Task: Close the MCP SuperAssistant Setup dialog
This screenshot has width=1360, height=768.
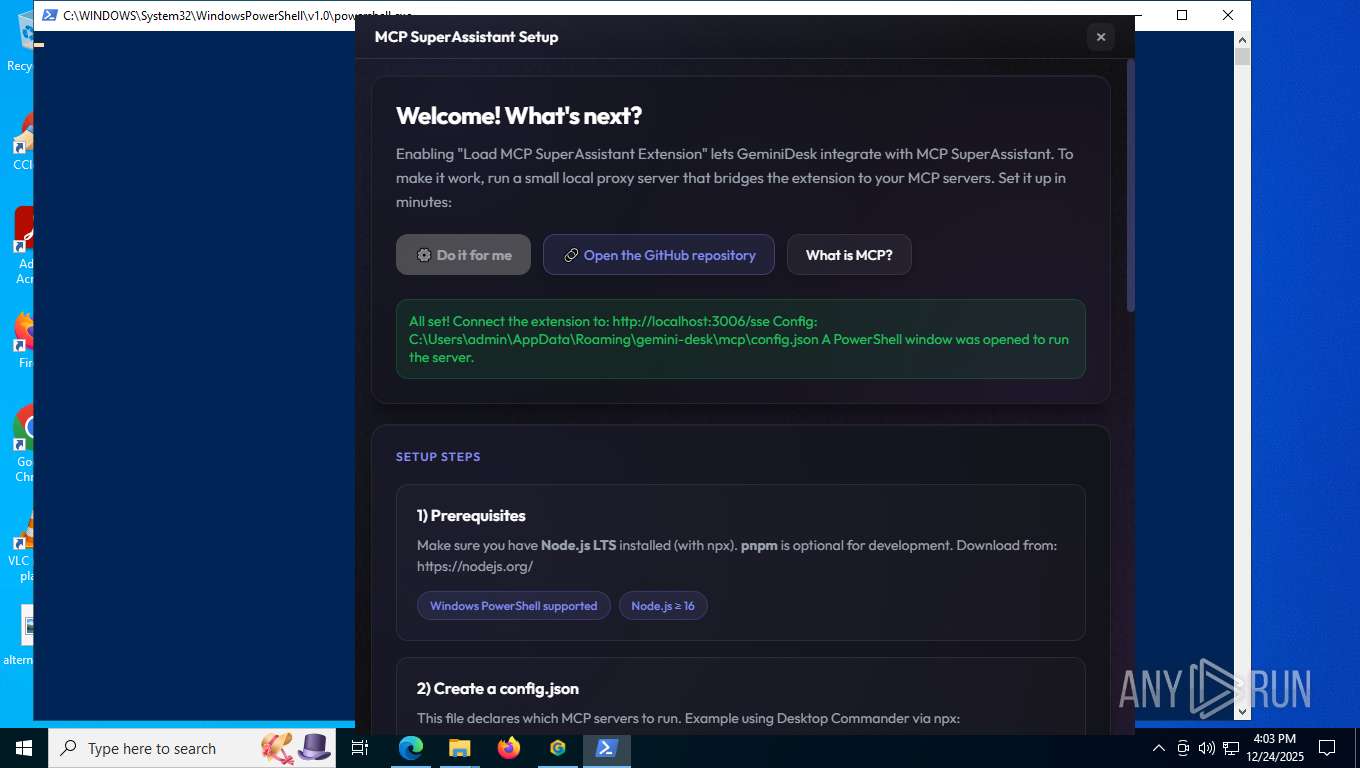Action: [1100, 37]
